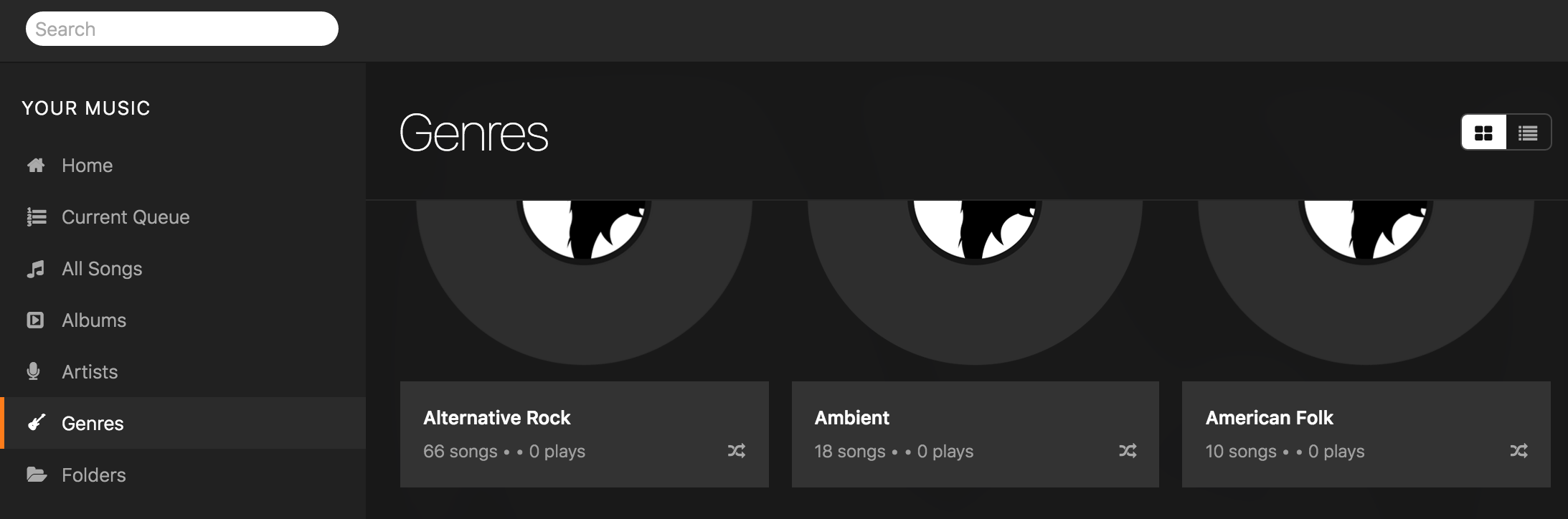Shuffle the Alternative Rock genre
This screenshot has width=1568, height=519.
coord(737,451)
